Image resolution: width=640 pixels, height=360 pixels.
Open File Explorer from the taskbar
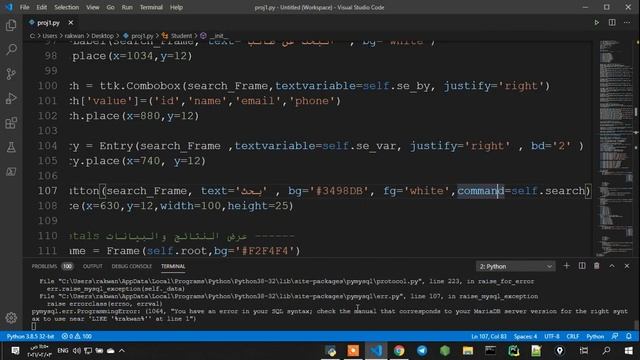pos(468,351)
